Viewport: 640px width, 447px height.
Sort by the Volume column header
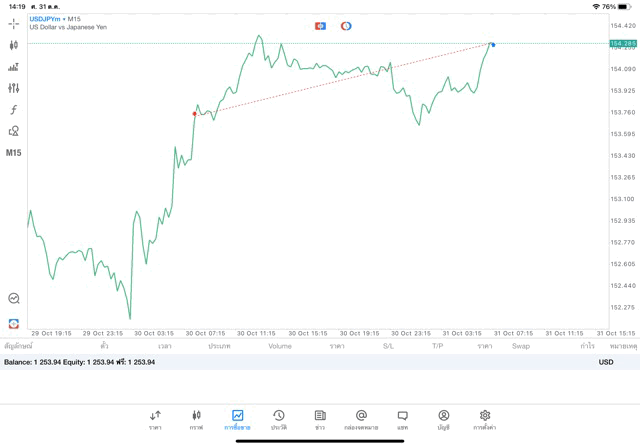[280, 346]
